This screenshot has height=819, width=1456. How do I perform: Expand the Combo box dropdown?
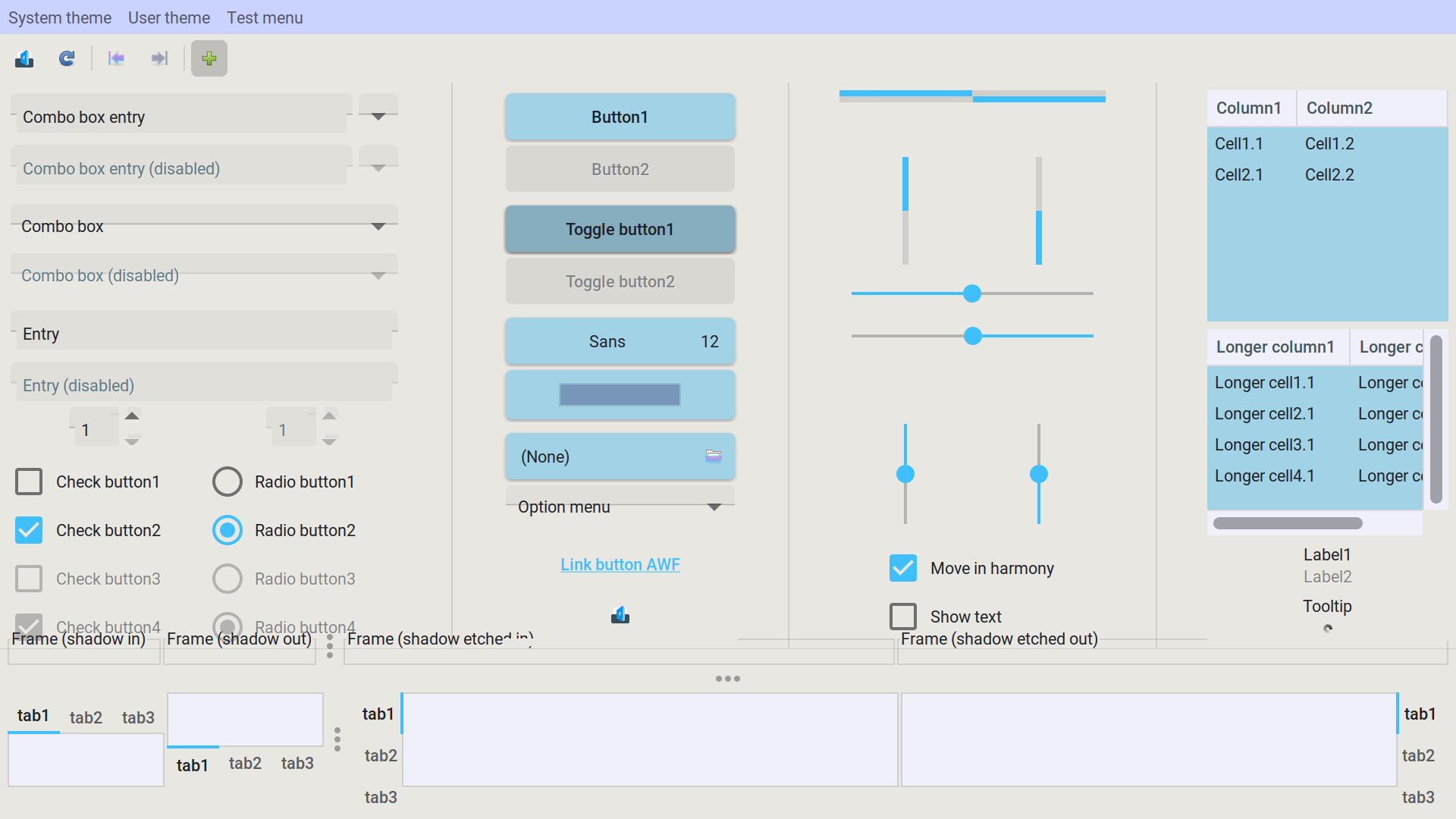378,226
